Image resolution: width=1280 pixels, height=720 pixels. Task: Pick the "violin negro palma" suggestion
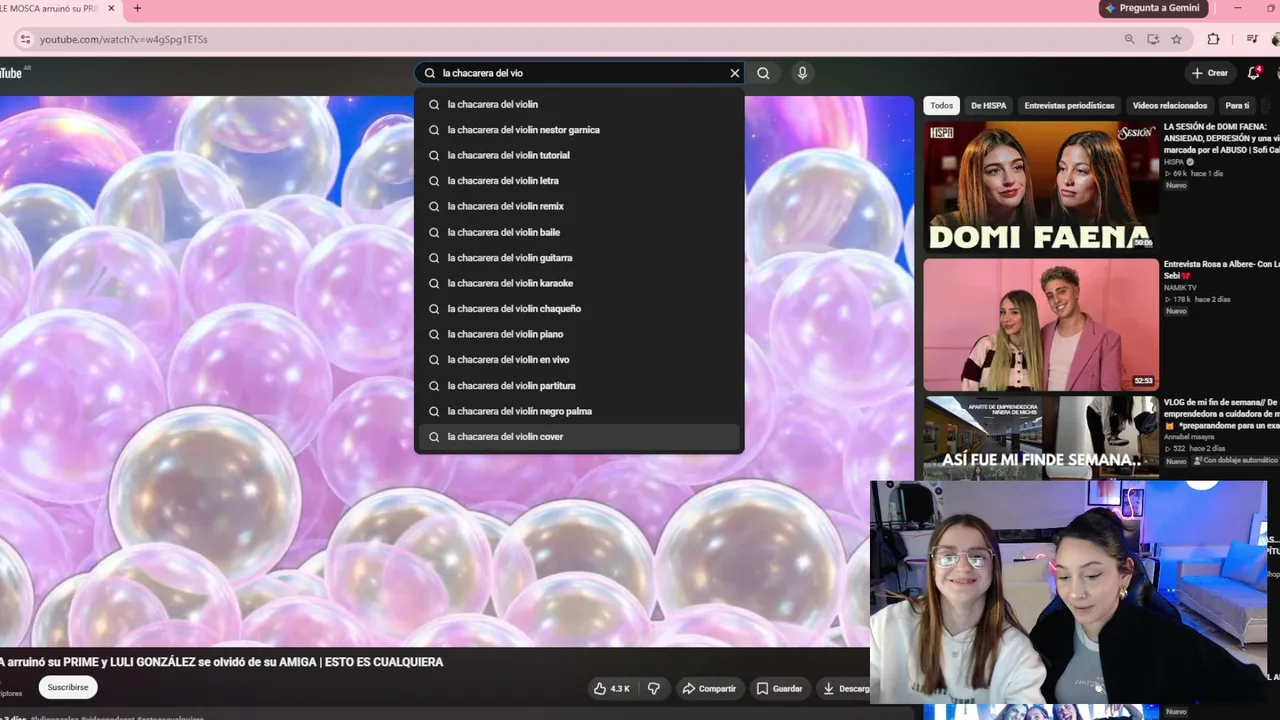(x=579, y=411)
